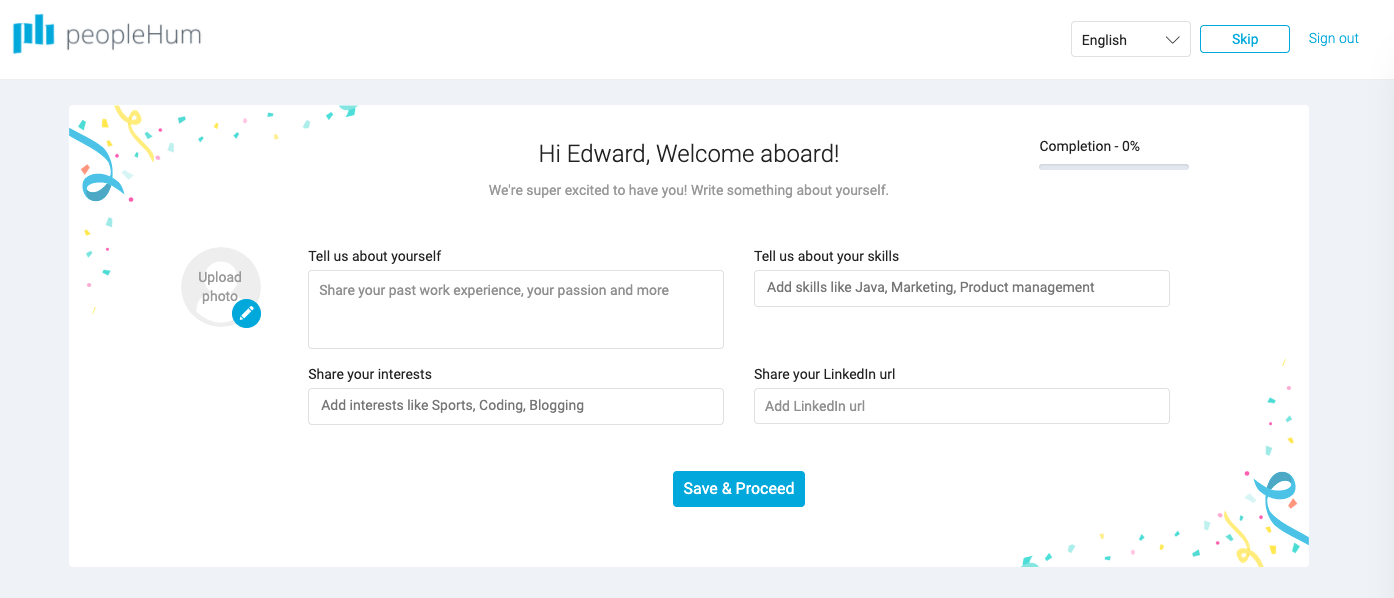Viewport: 1394px width, 598px height.
Task: Open the English language dropdown
Action: [1117, 40]
